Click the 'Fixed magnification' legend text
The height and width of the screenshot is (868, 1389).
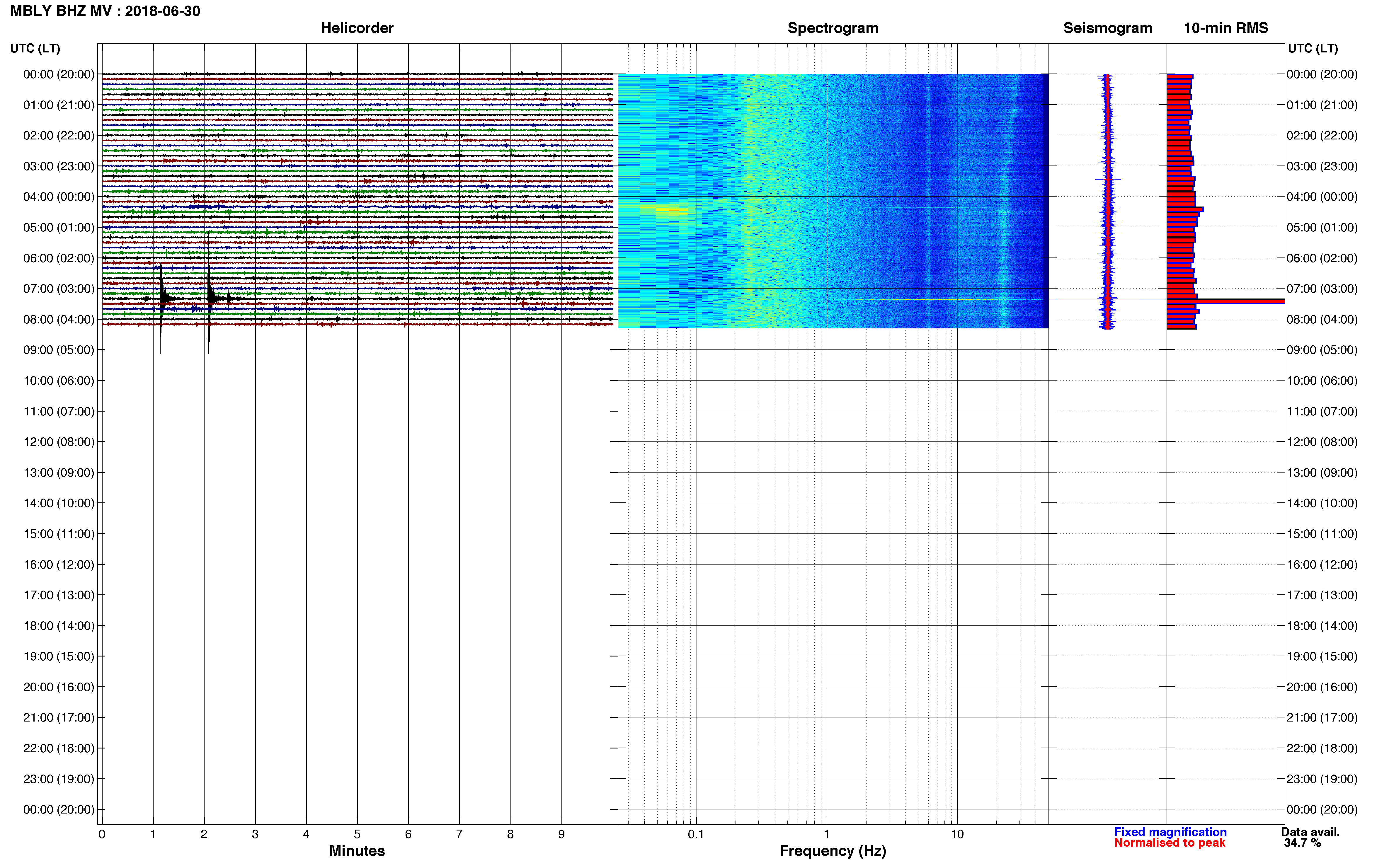[x=1170, y=832]
